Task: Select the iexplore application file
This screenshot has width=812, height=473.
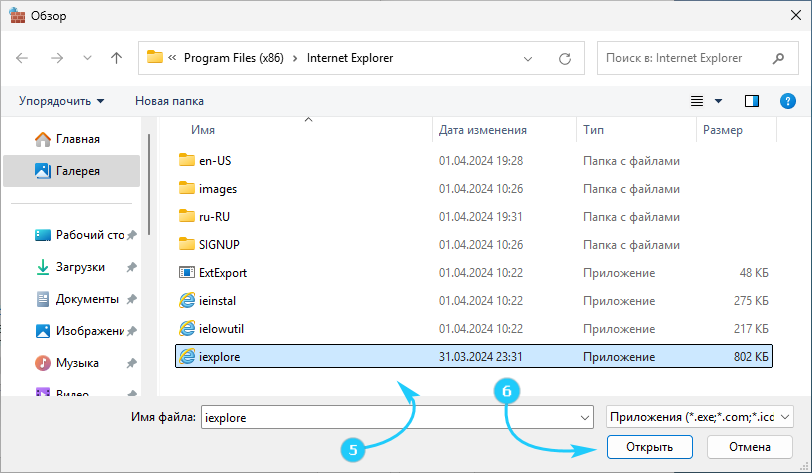Action: click(x=474, y=356)
